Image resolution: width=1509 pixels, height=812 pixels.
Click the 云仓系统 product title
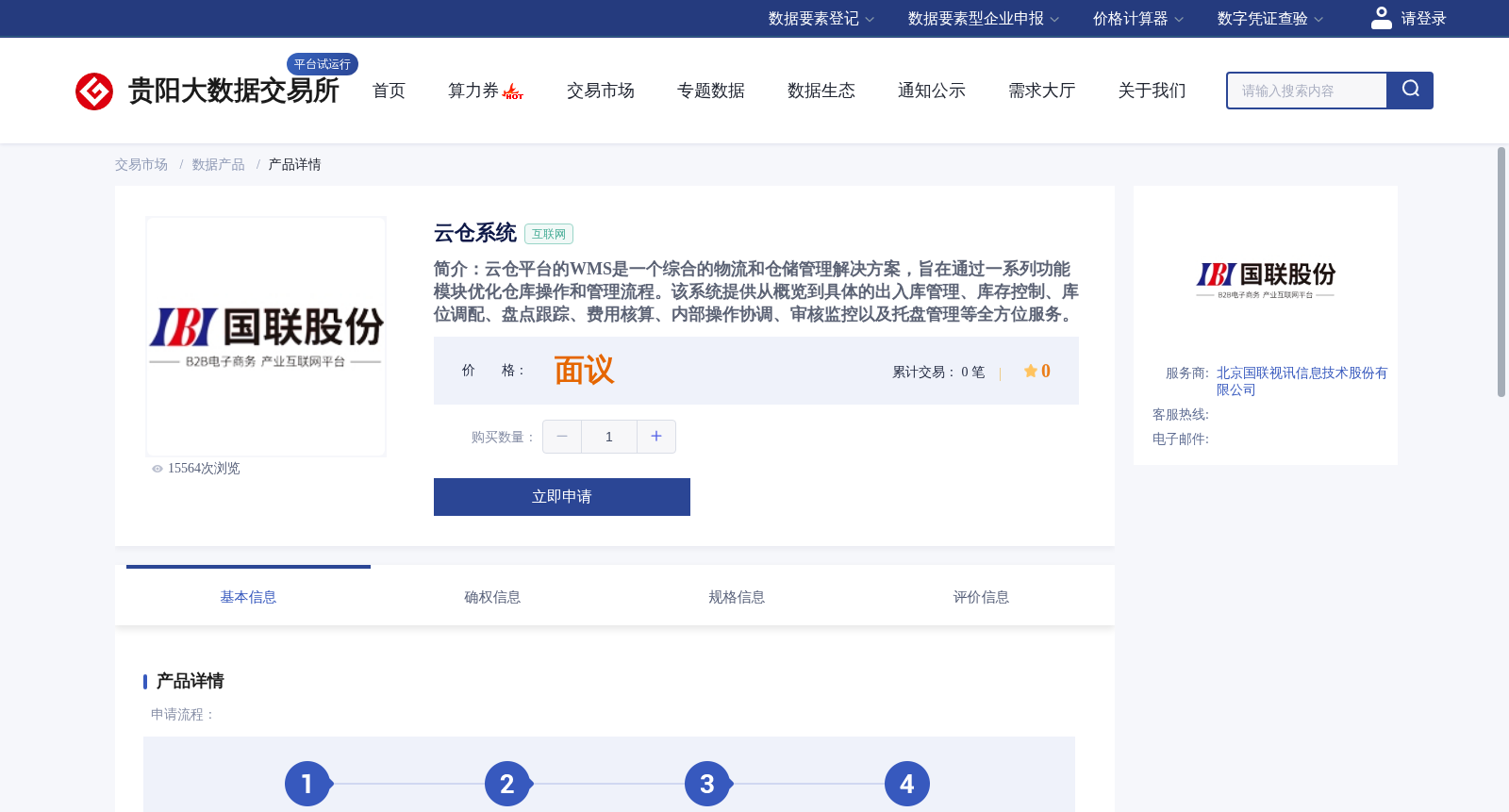[x=475, y=233]
